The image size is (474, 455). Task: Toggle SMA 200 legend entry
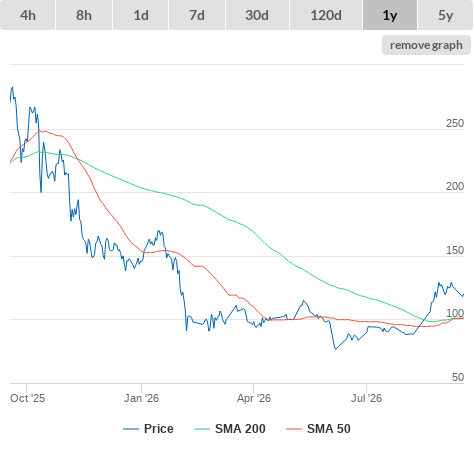coord(240,429)
